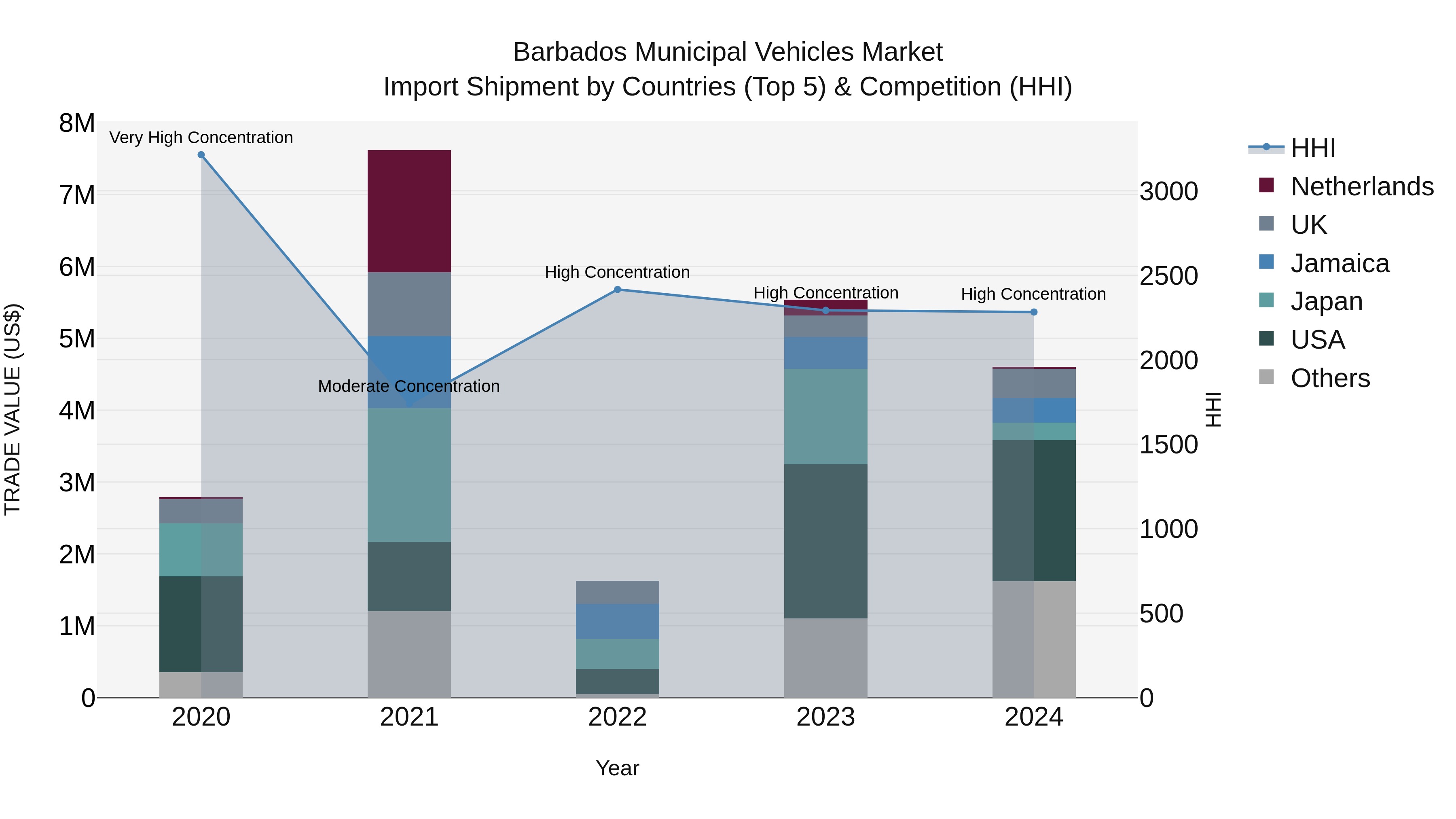Toggle USA series in the legend

click(x=1302, y=340)
